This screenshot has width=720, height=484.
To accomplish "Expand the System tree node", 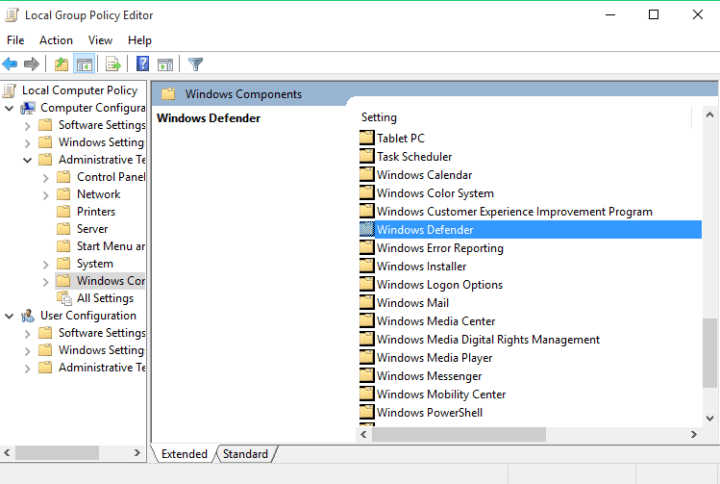I will point(45,265).
